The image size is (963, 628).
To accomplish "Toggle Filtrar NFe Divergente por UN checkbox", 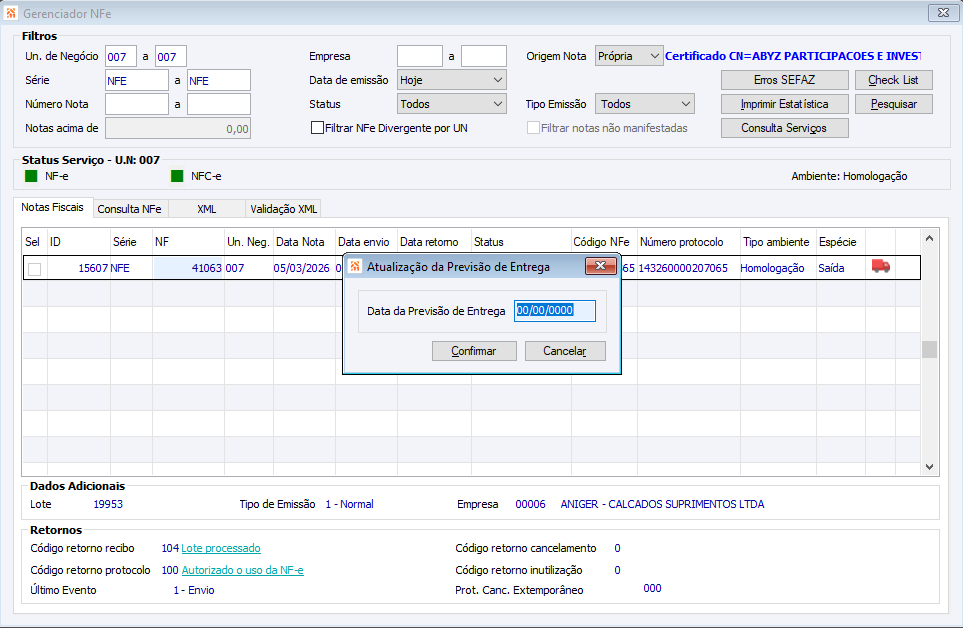I will (318, 128).
